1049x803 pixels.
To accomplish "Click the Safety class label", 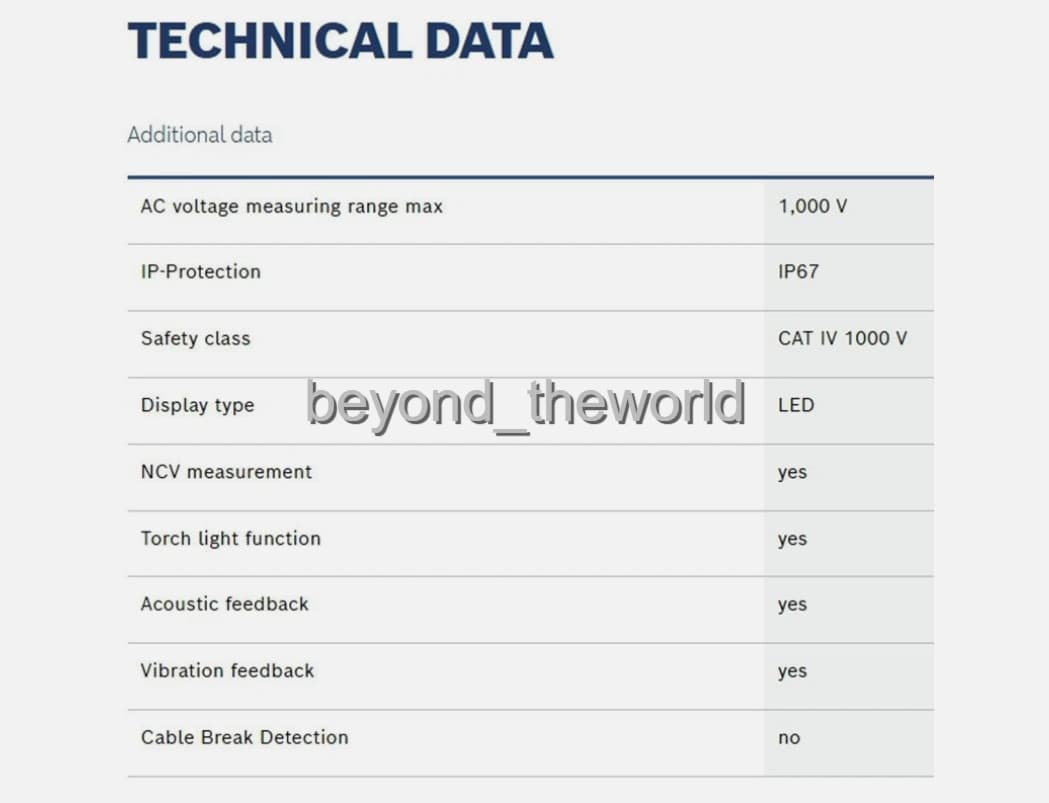I will (195, 338).
